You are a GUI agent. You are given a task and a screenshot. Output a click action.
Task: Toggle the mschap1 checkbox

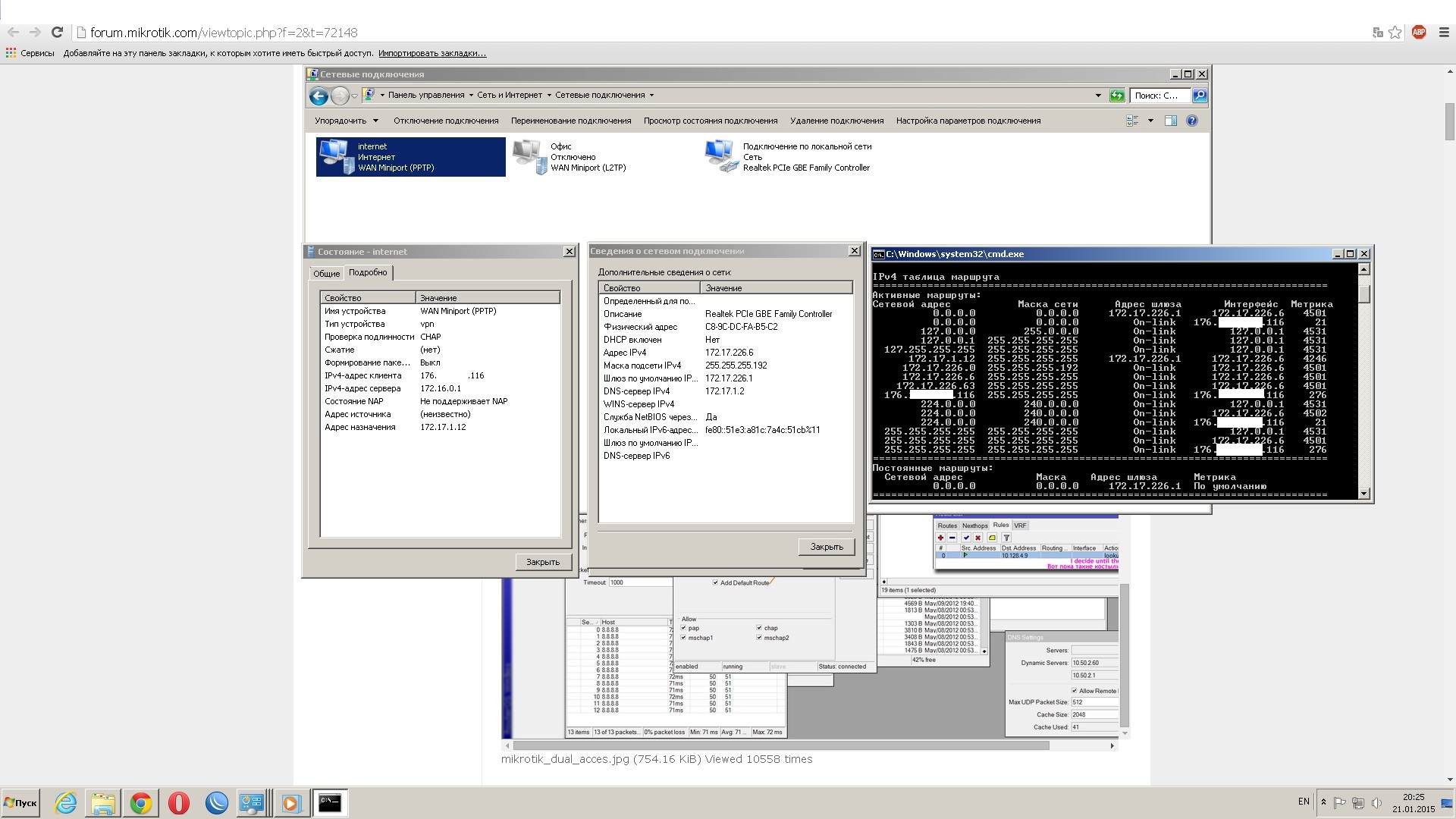pyautogui.click(x=683, y=638)
